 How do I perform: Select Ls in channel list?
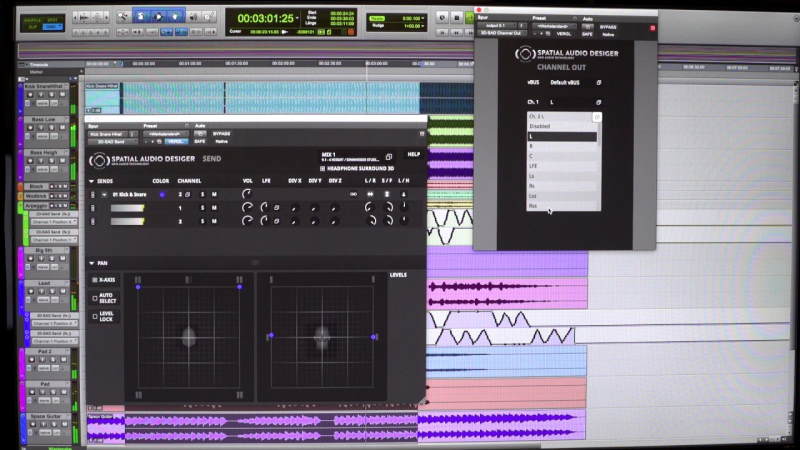(x=561, y=176)
